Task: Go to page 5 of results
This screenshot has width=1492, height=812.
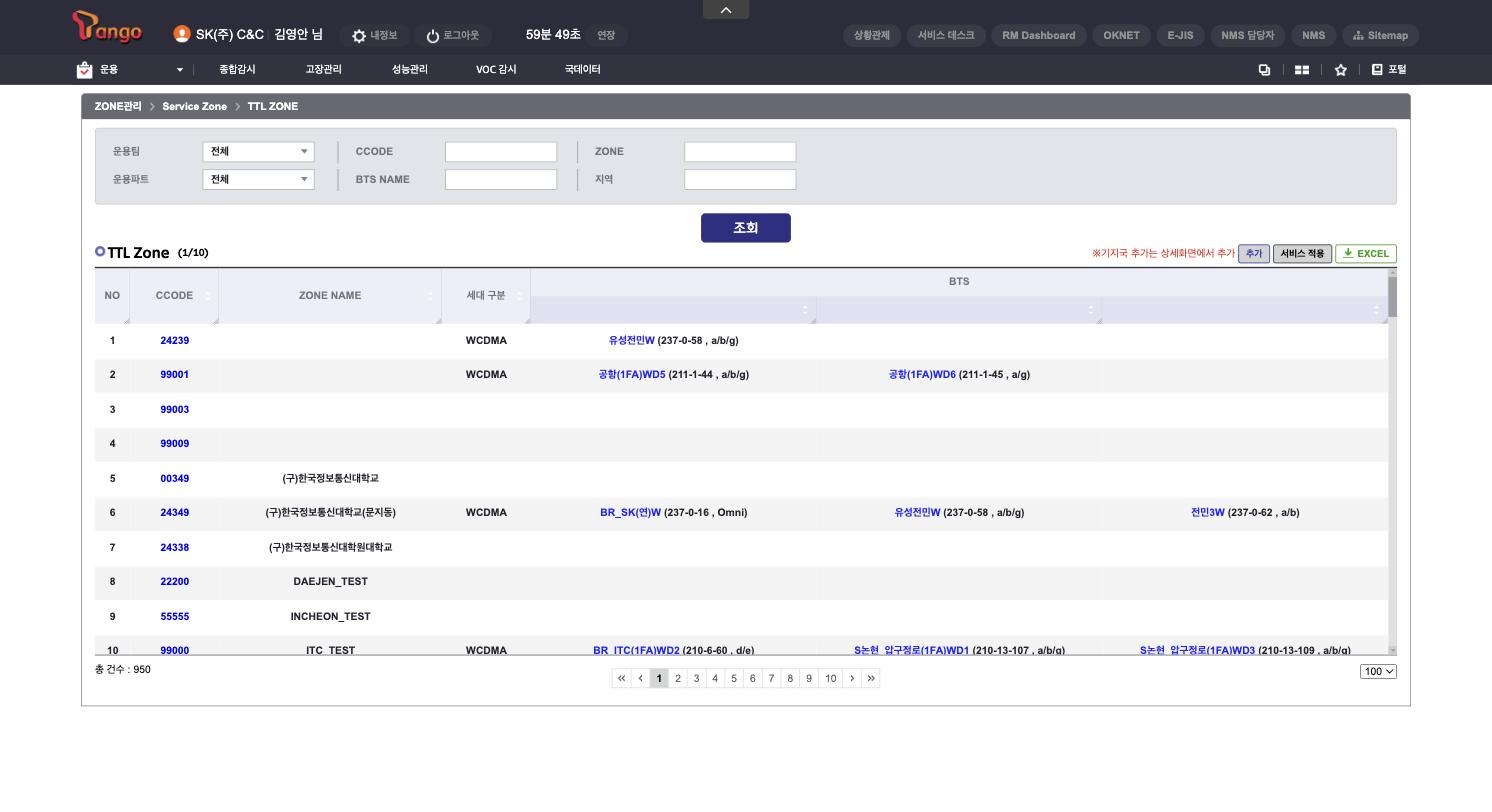Action: [733, 678]
